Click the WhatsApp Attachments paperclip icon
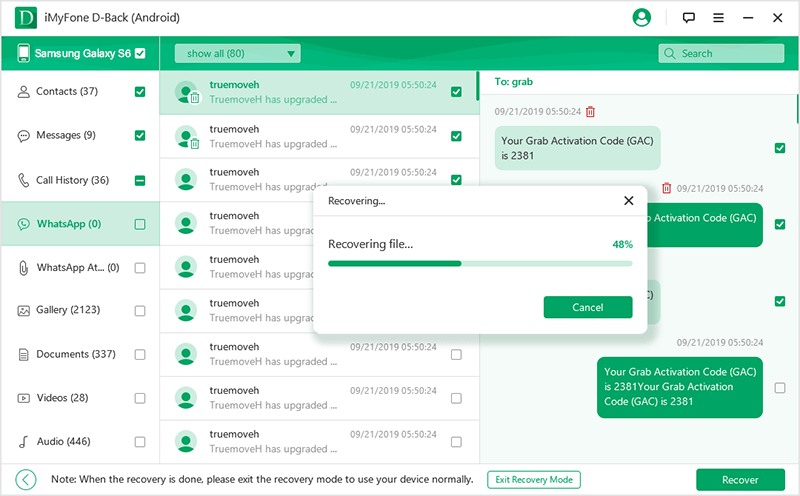 click(23, 268)
